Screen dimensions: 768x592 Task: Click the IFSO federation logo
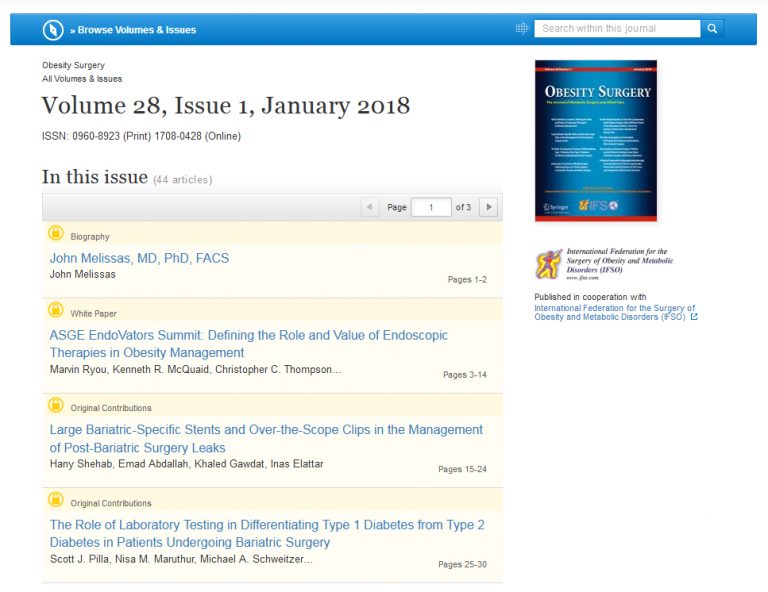pyautogui.click(x=549, y=264)
